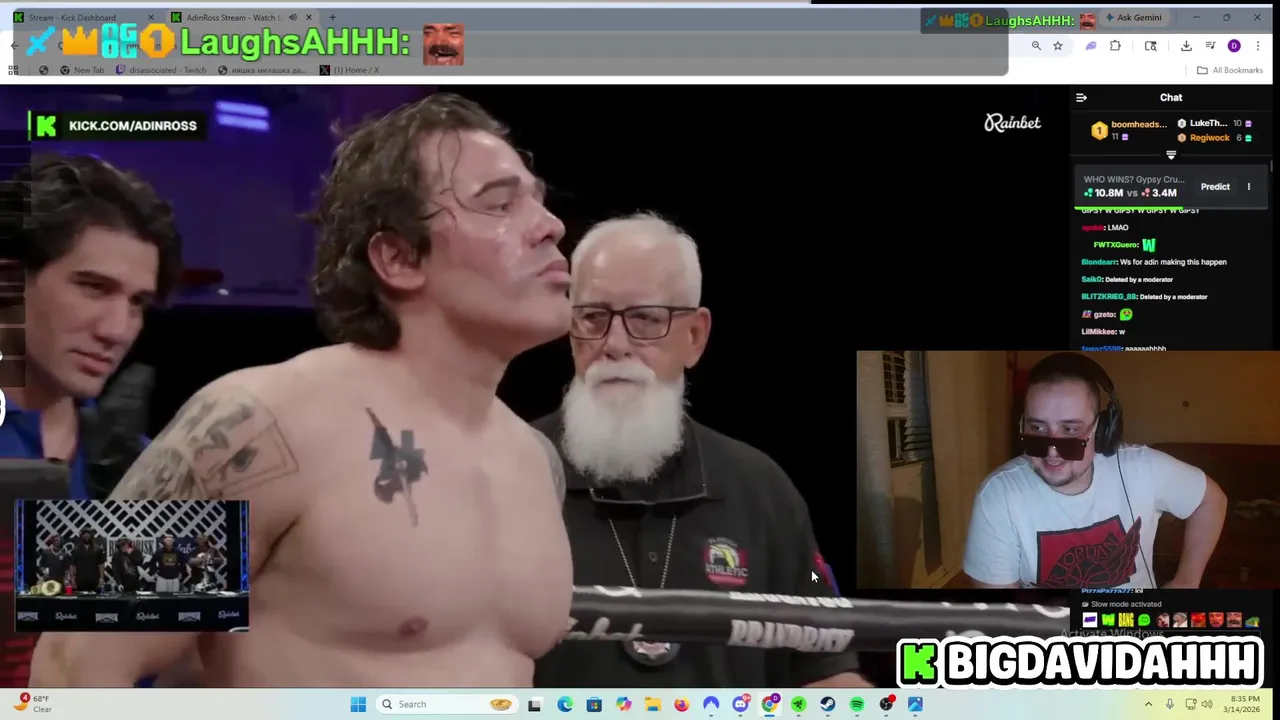Open Spotify from the taskbar
Screen dimensions: 1280x720
pos(857,704)
